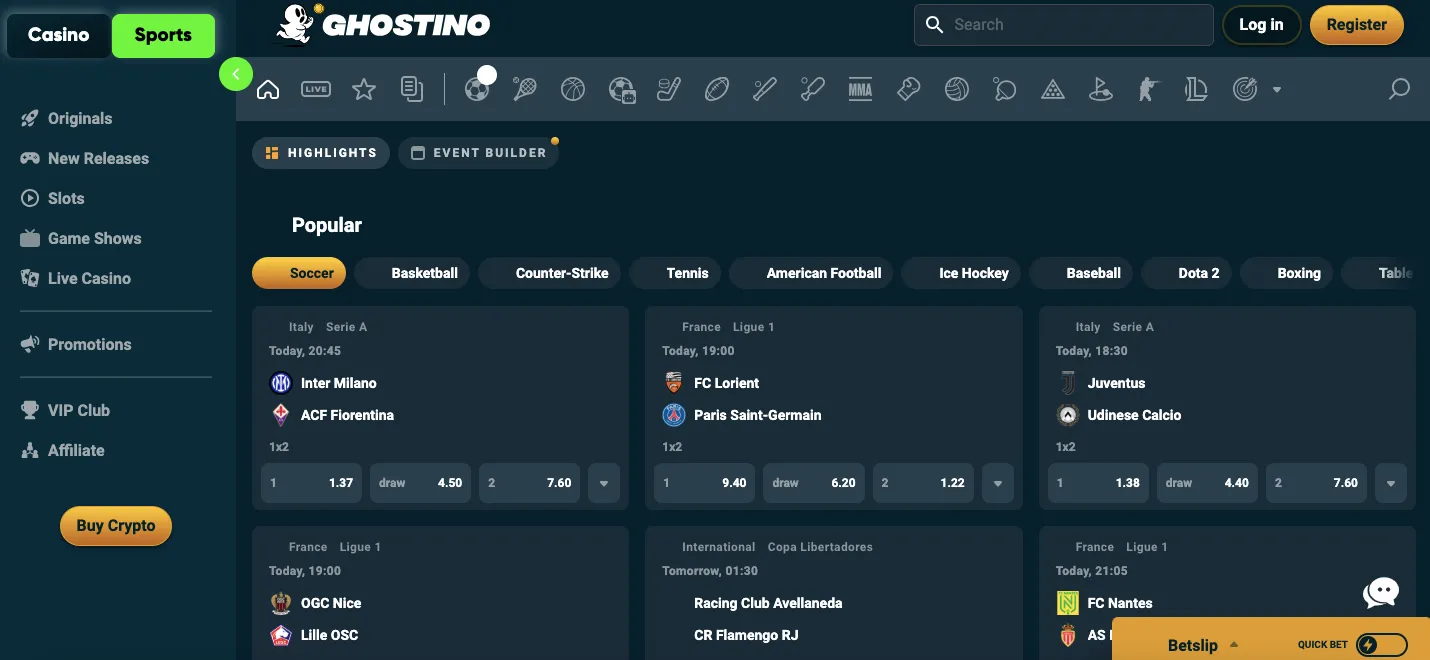
Task: Bet on FC Lorient win at 9.40
Action: click(704, 483)
